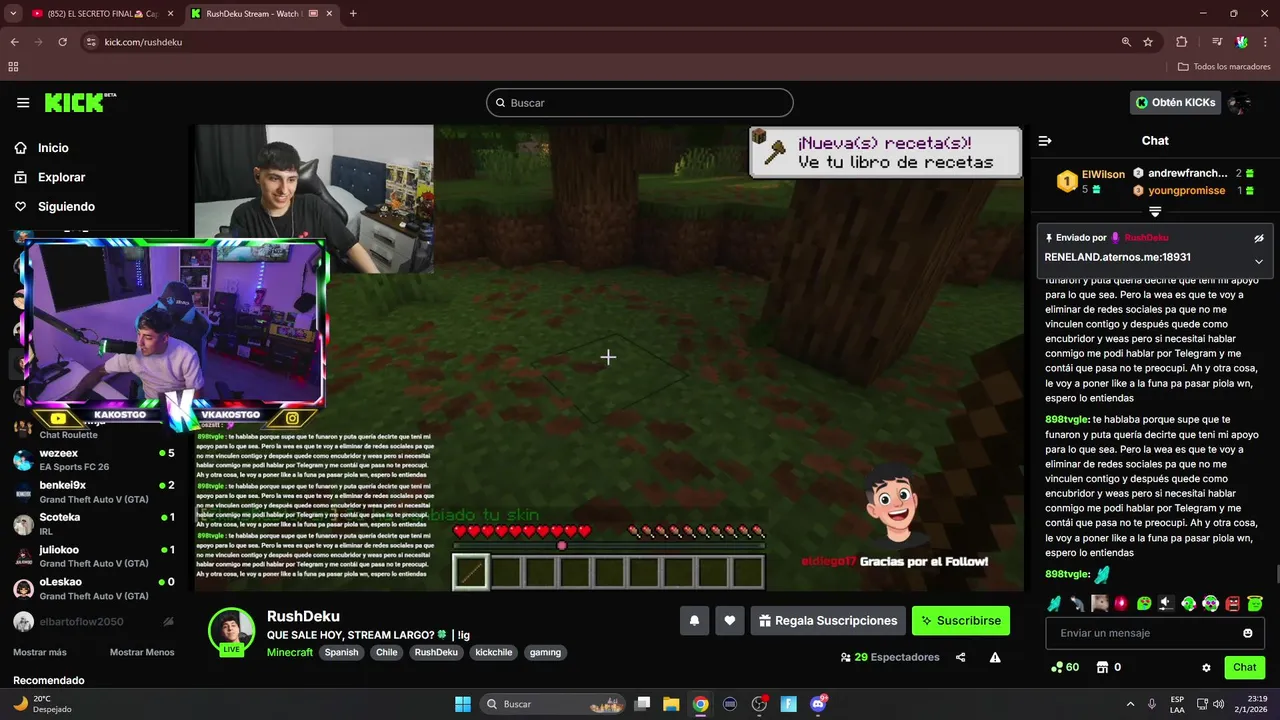Open Chrome three-dot menu

tap(1266, 42)
